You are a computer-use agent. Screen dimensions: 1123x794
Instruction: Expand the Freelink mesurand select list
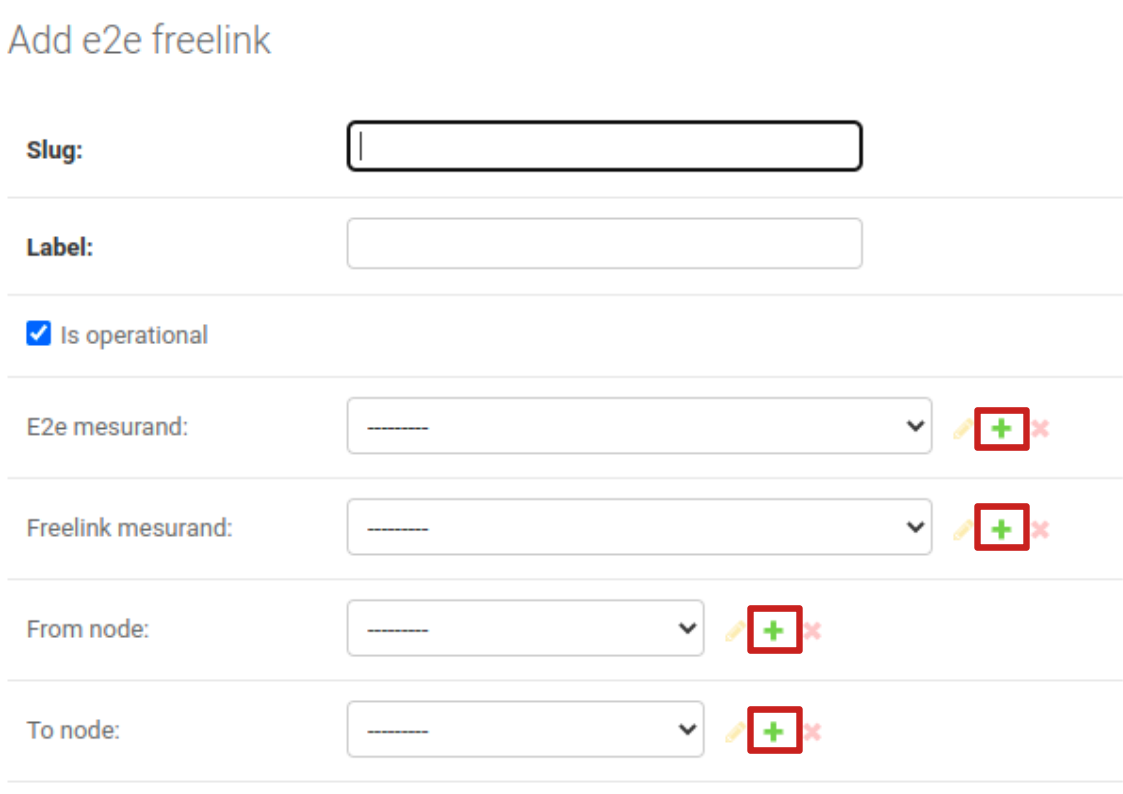tap(639, 527)
